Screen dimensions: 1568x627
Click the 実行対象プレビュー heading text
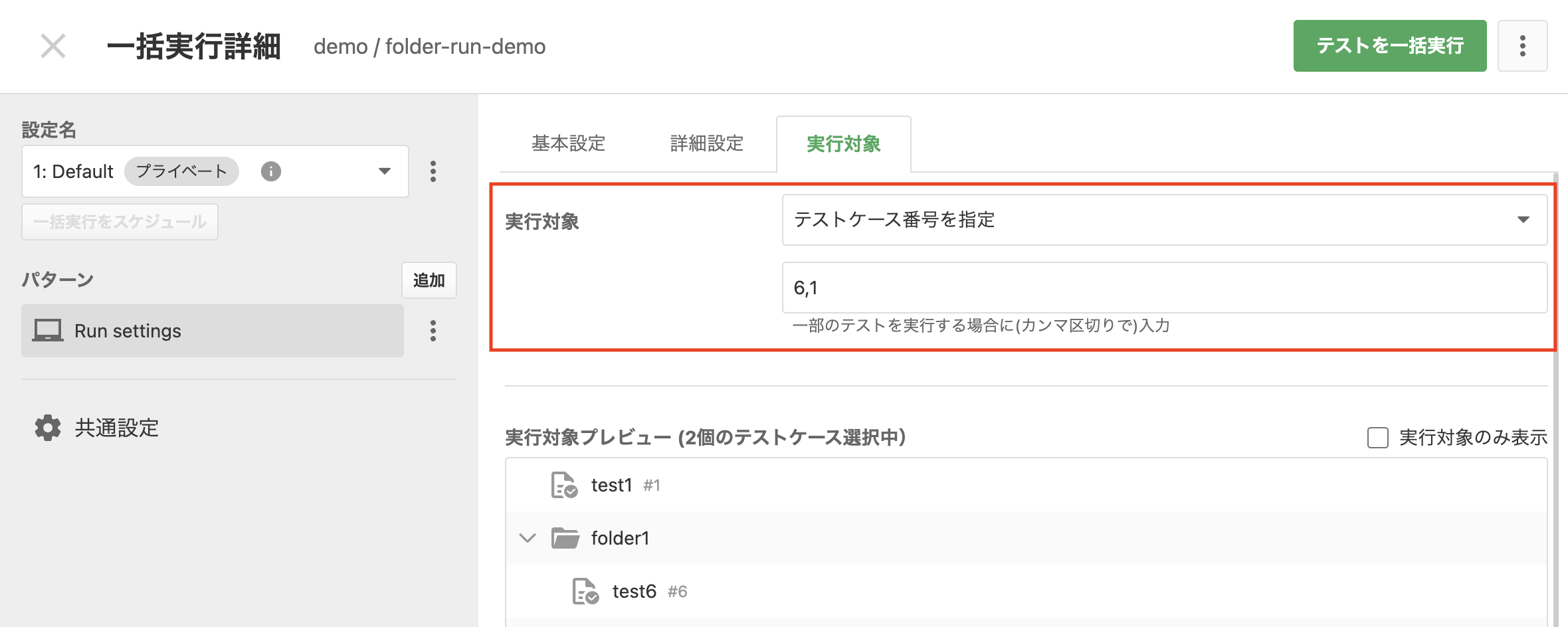705,437
